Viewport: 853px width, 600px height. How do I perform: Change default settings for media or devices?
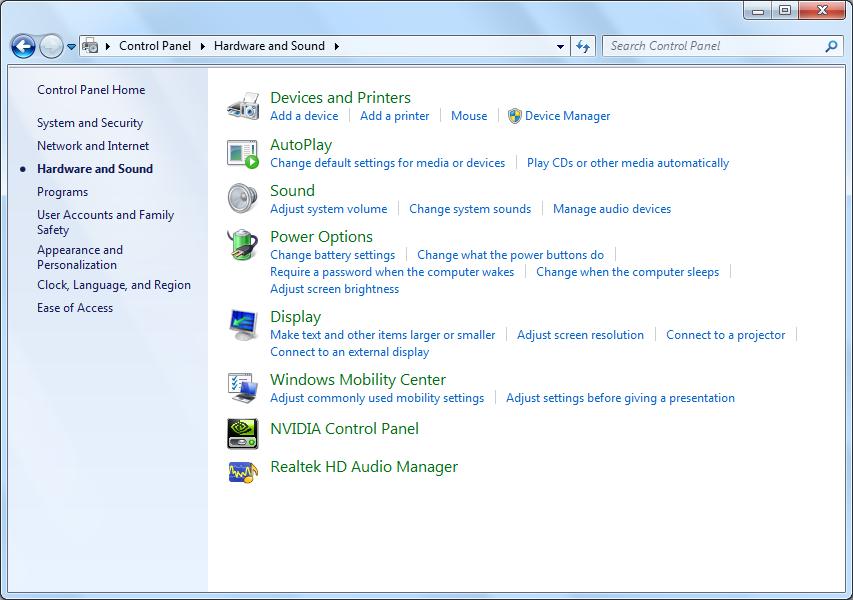click(x=387, y=163)
